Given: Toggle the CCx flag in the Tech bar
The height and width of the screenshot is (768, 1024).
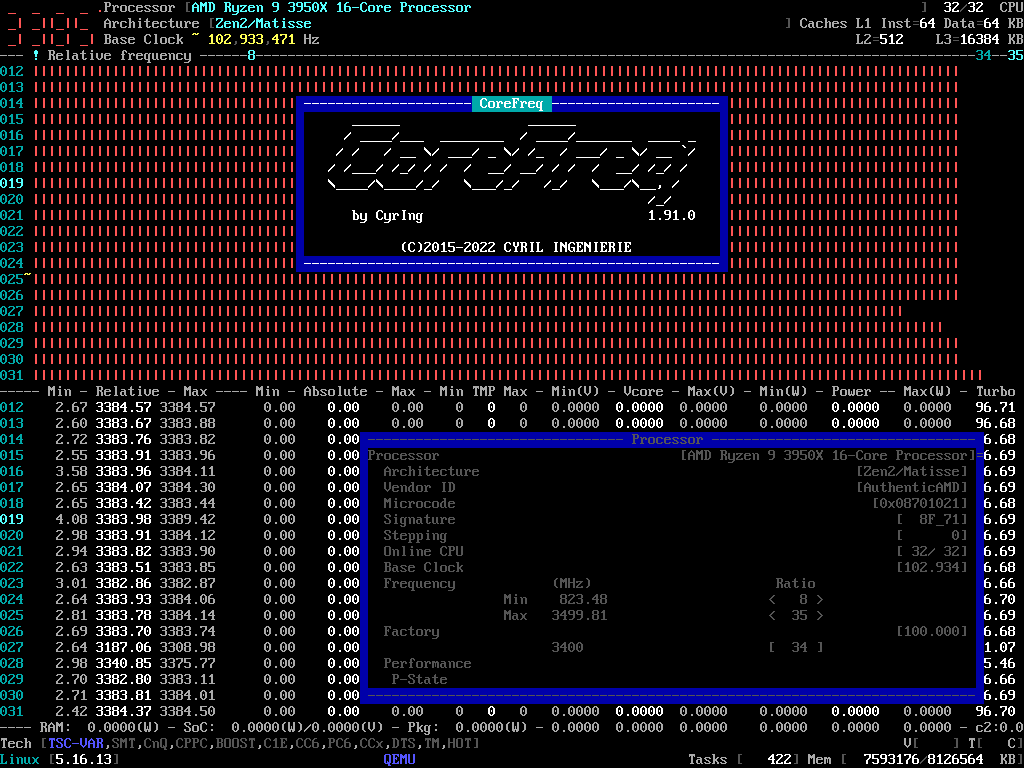Looking at the screenshot, I should 372,744.
